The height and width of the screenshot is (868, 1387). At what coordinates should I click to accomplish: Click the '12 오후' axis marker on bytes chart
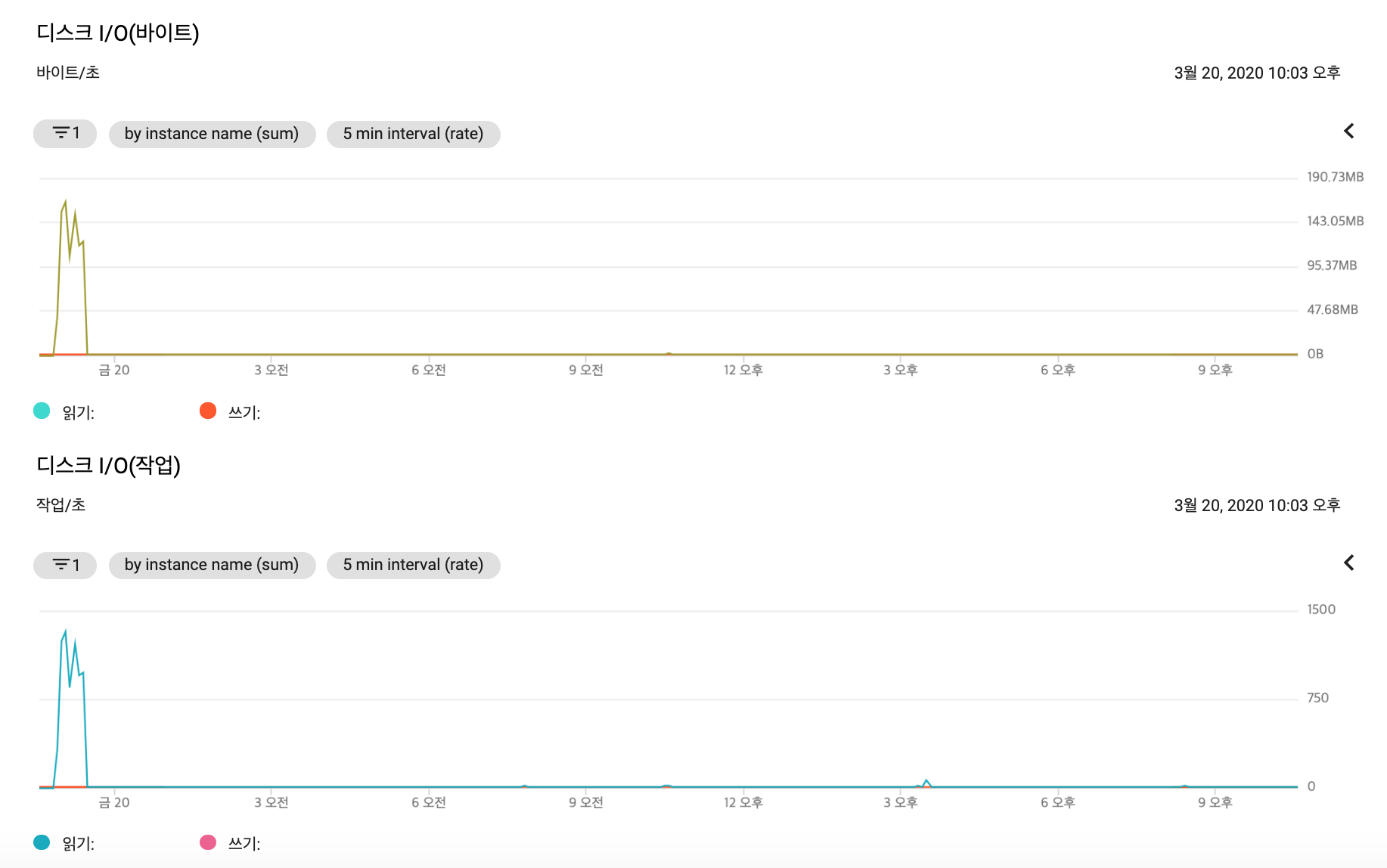pyautogui.click(x=743, y=370)
